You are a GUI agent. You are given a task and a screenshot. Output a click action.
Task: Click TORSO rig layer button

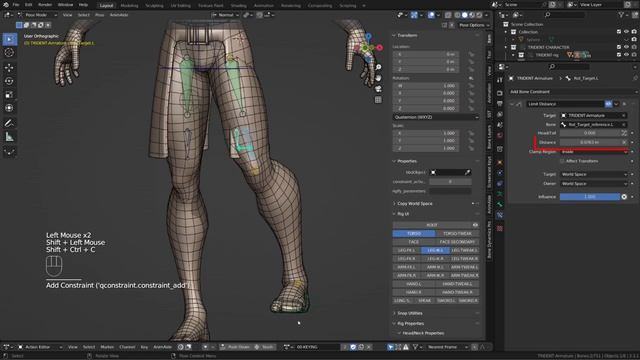coord(414,234)
